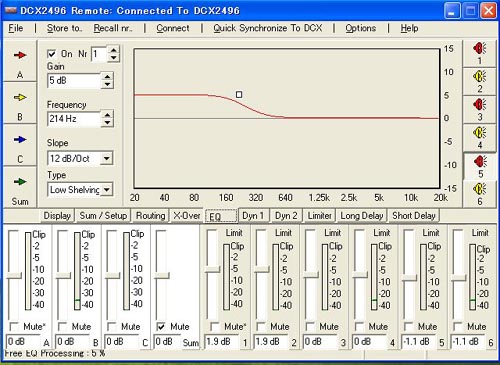Open the File menu
This screenshot has height=365, width=500.
pos(16,28)
